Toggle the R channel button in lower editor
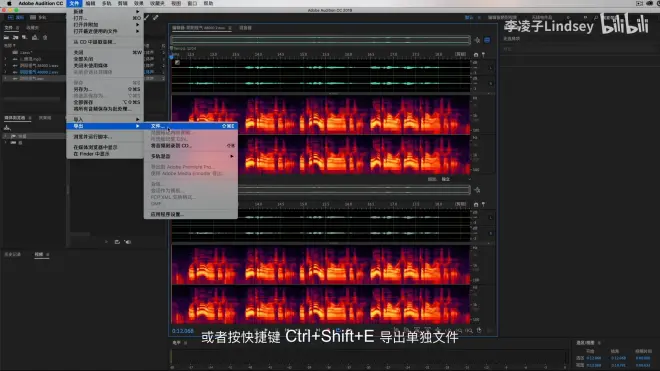This screenshot has height=371, width=660. point(490,233)
